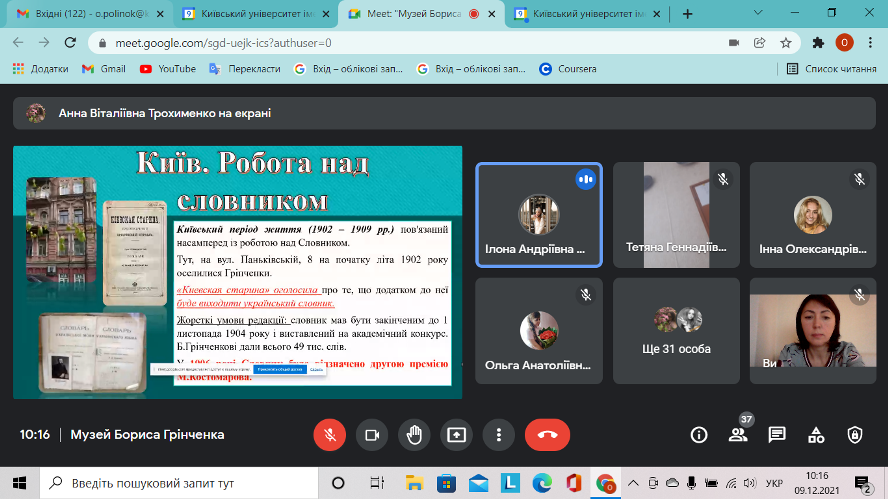Open the Chrome profile avatar O

844,42
